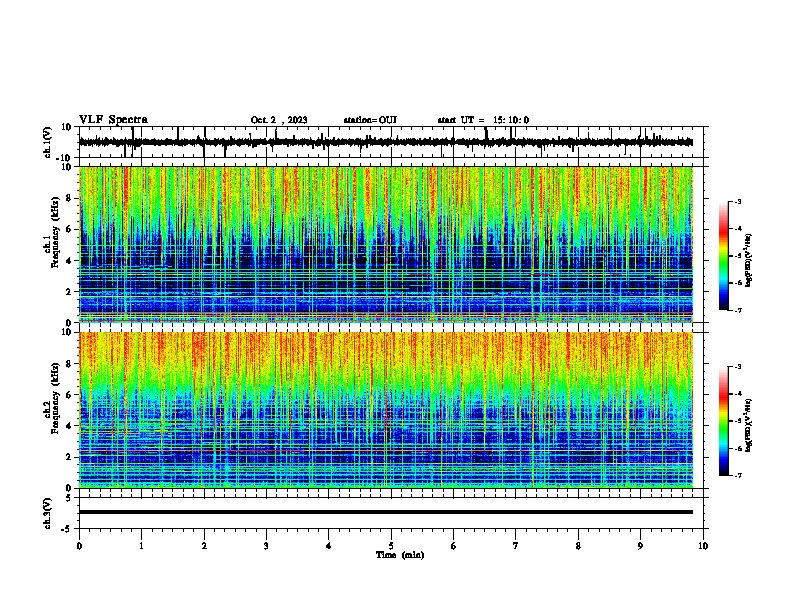Click time axis tick label "8"

578,546
